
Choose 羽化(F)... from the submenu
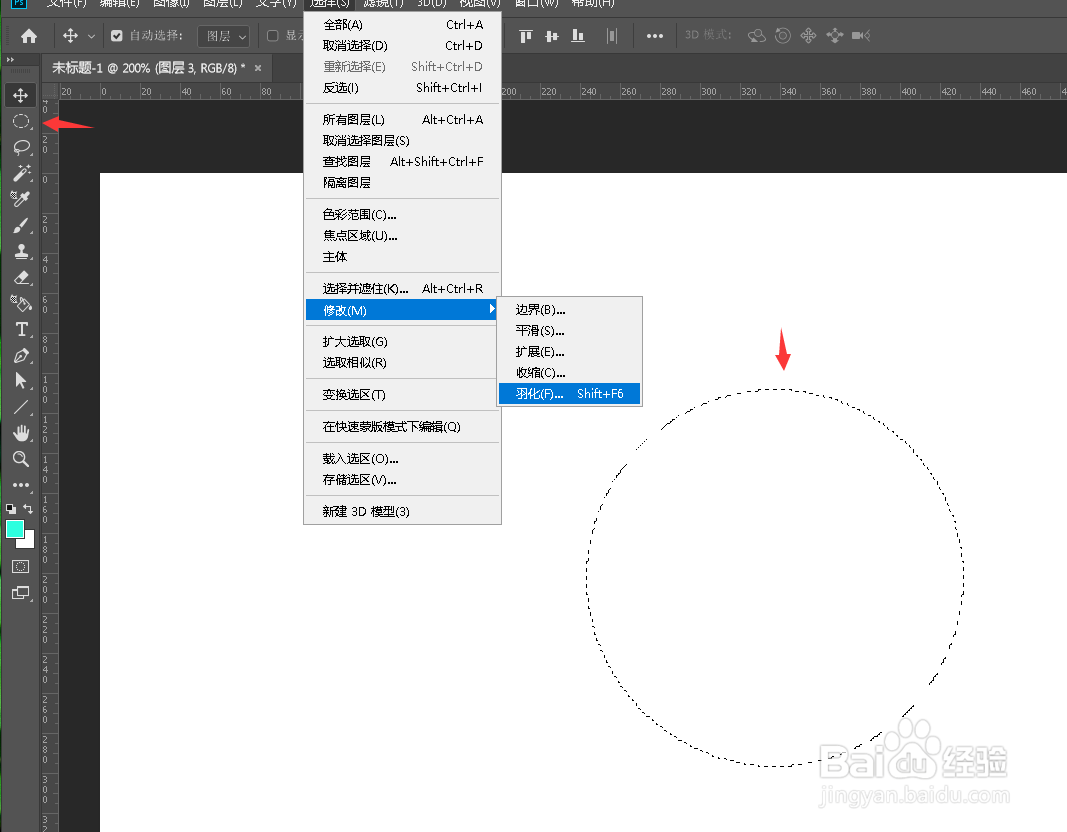[570, 394]
